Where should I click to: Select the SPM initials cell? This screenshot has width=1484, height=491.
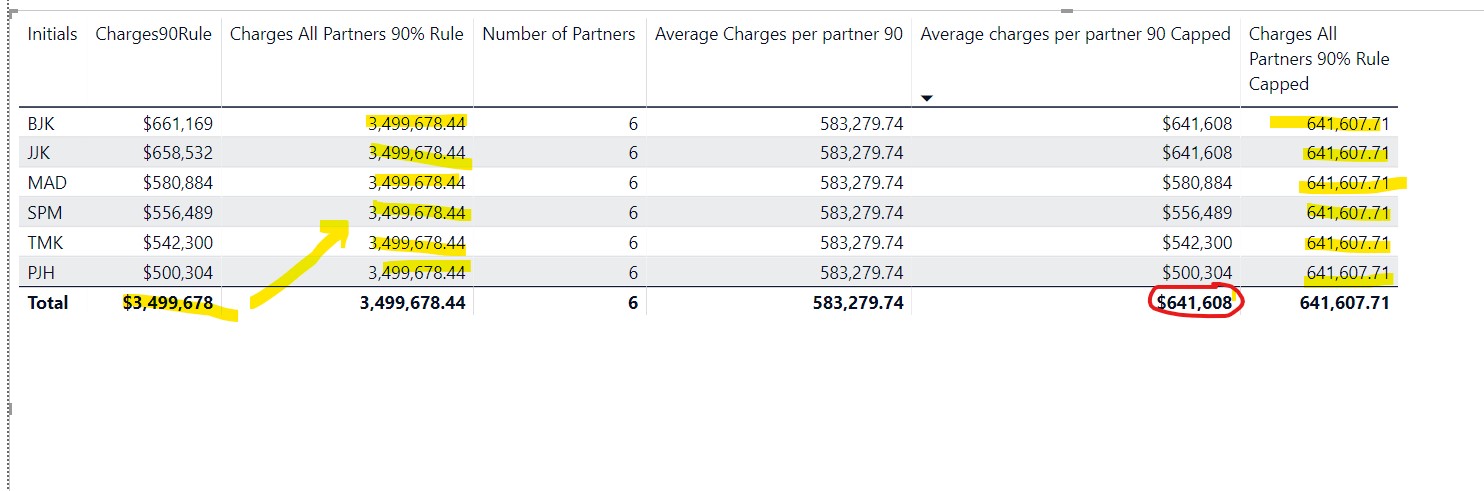(x=44, y=213)
